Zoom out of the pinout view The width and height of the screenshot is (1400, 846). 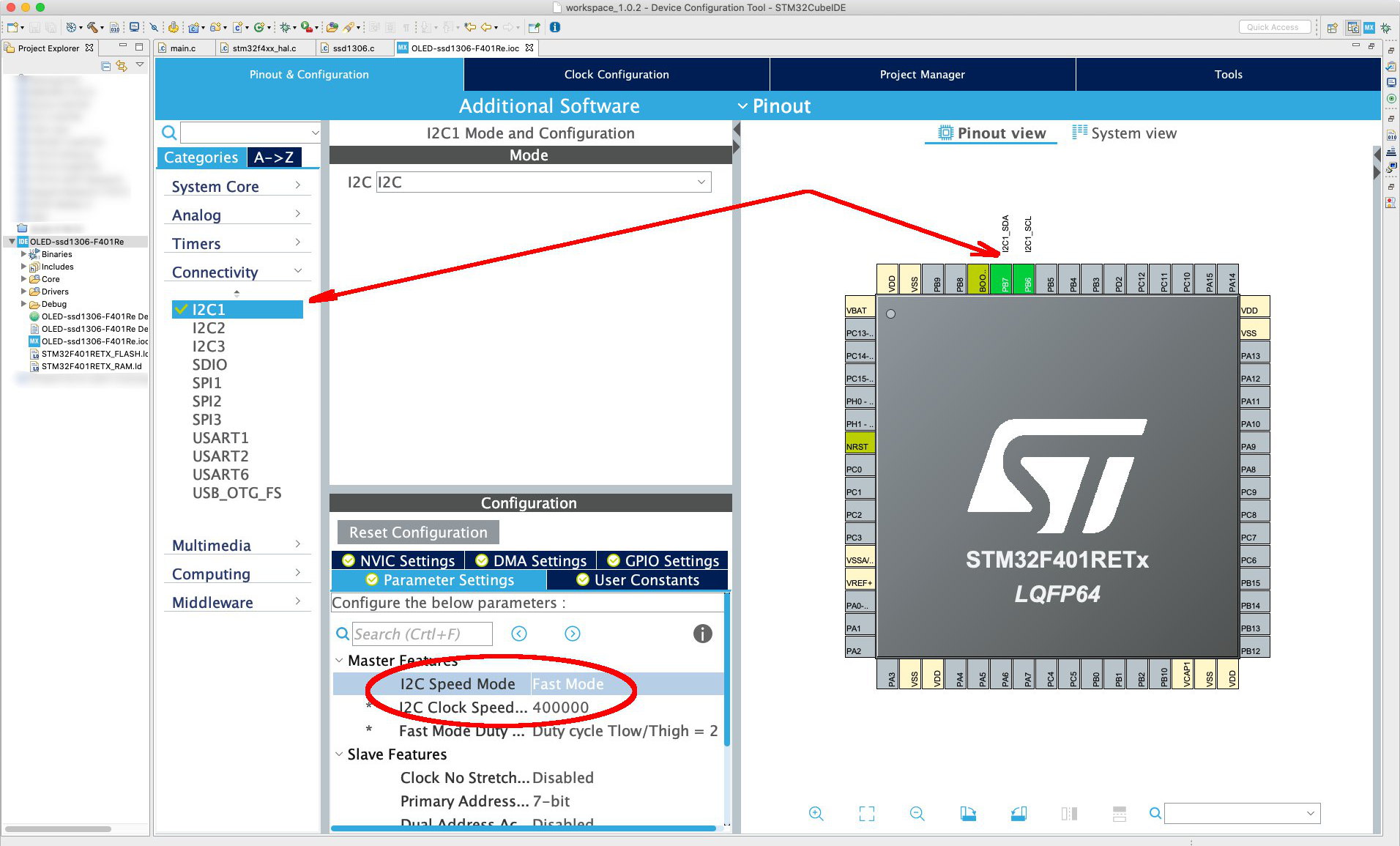click(917, 814)
